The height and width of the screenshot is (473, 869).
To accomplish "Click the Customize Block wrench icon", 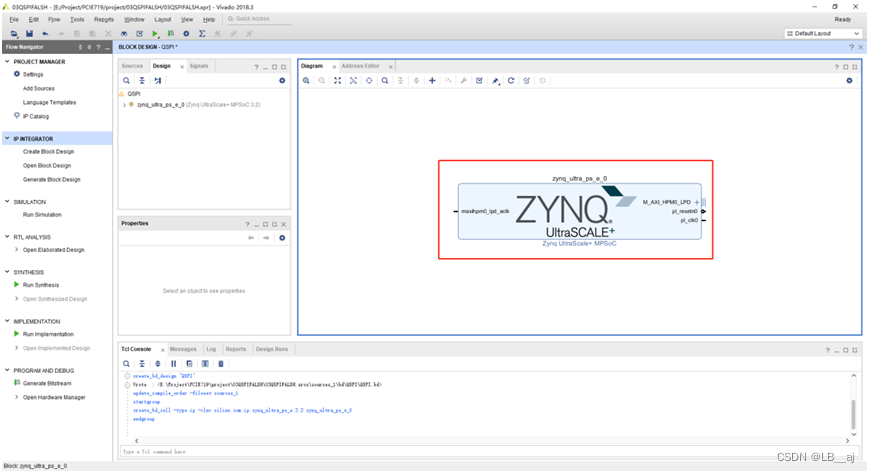I will coord(463,80).
